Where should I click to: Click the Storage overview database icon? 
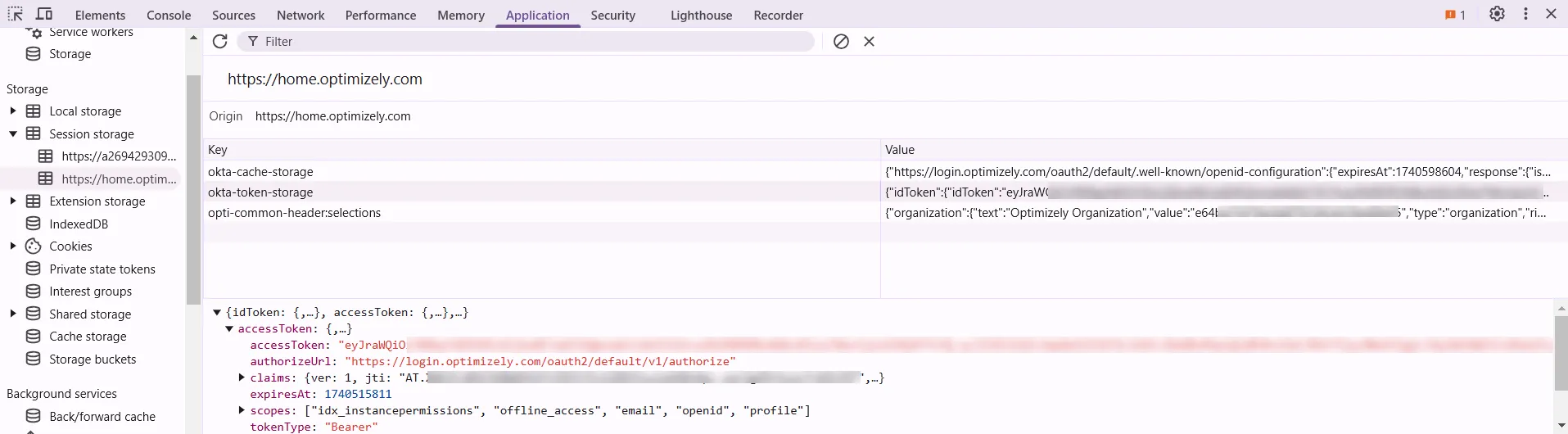(34, 53)
